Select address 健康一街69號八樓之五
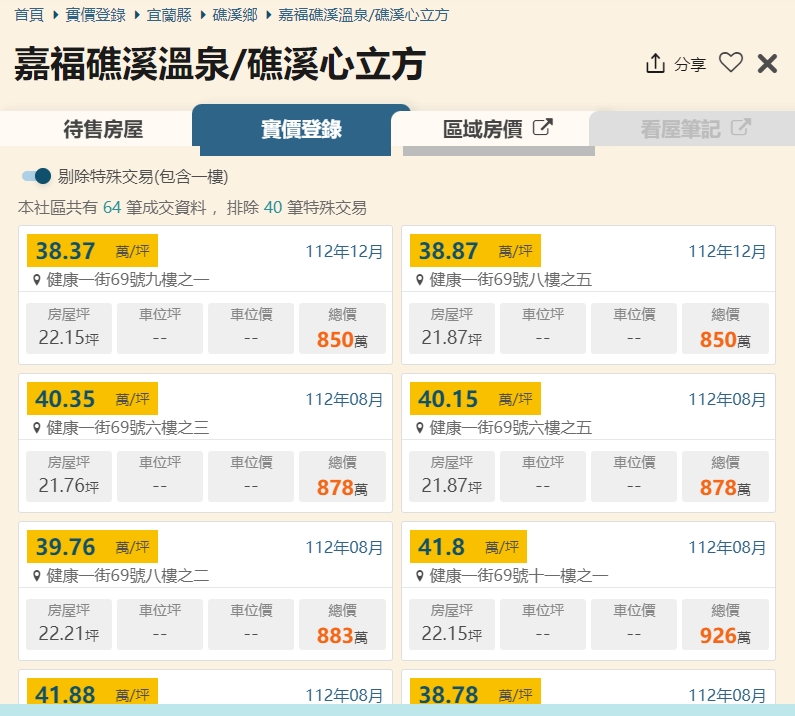The height and width of the screenshot is (716, 795). click(x=511, y=280)
